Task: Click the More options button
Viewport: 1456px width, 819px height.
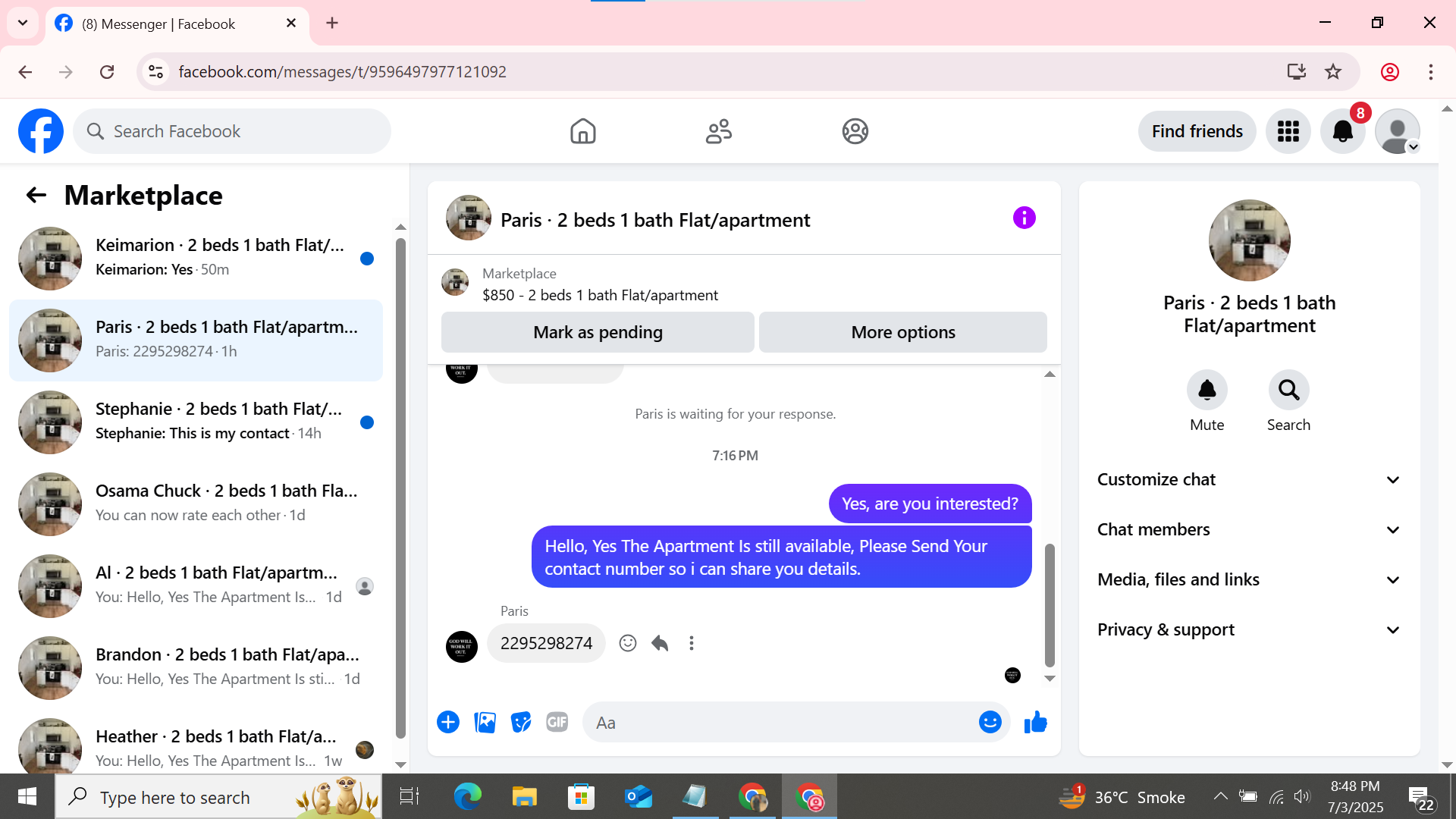Action: point(902,333)
